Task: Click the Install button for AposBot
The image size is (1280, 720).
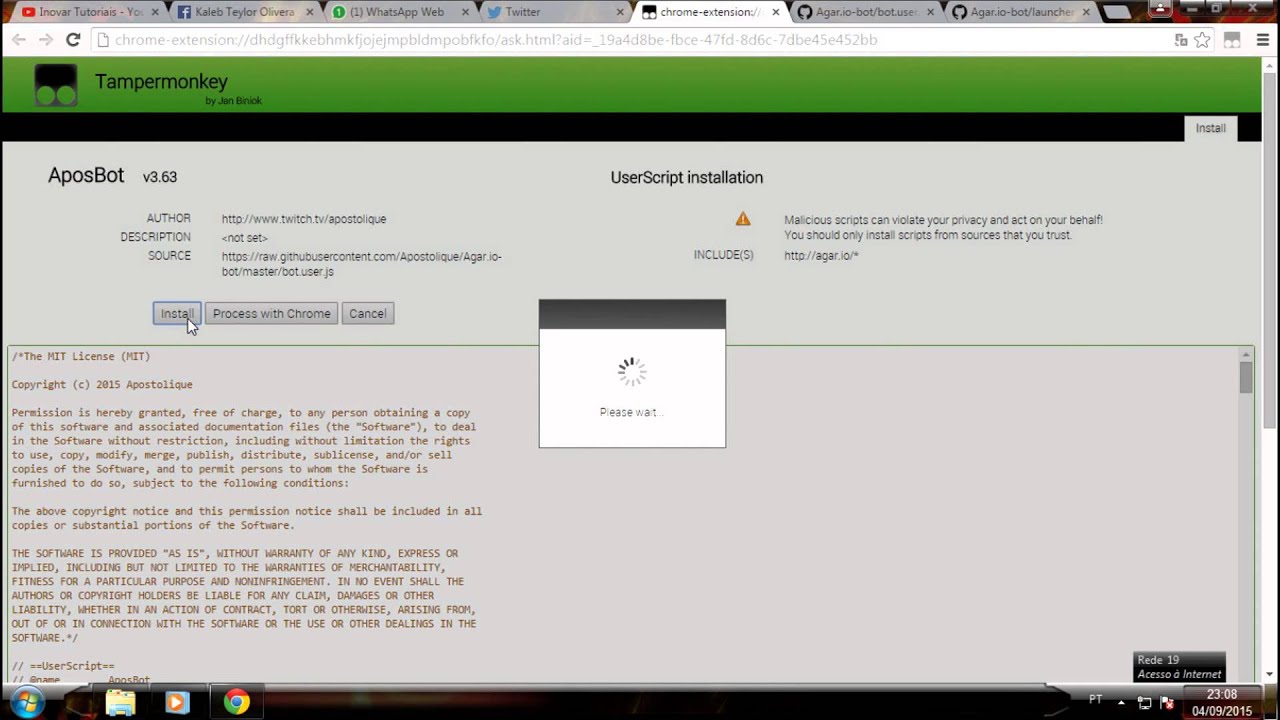Action: pyautogui.click(x=177, y=314)
